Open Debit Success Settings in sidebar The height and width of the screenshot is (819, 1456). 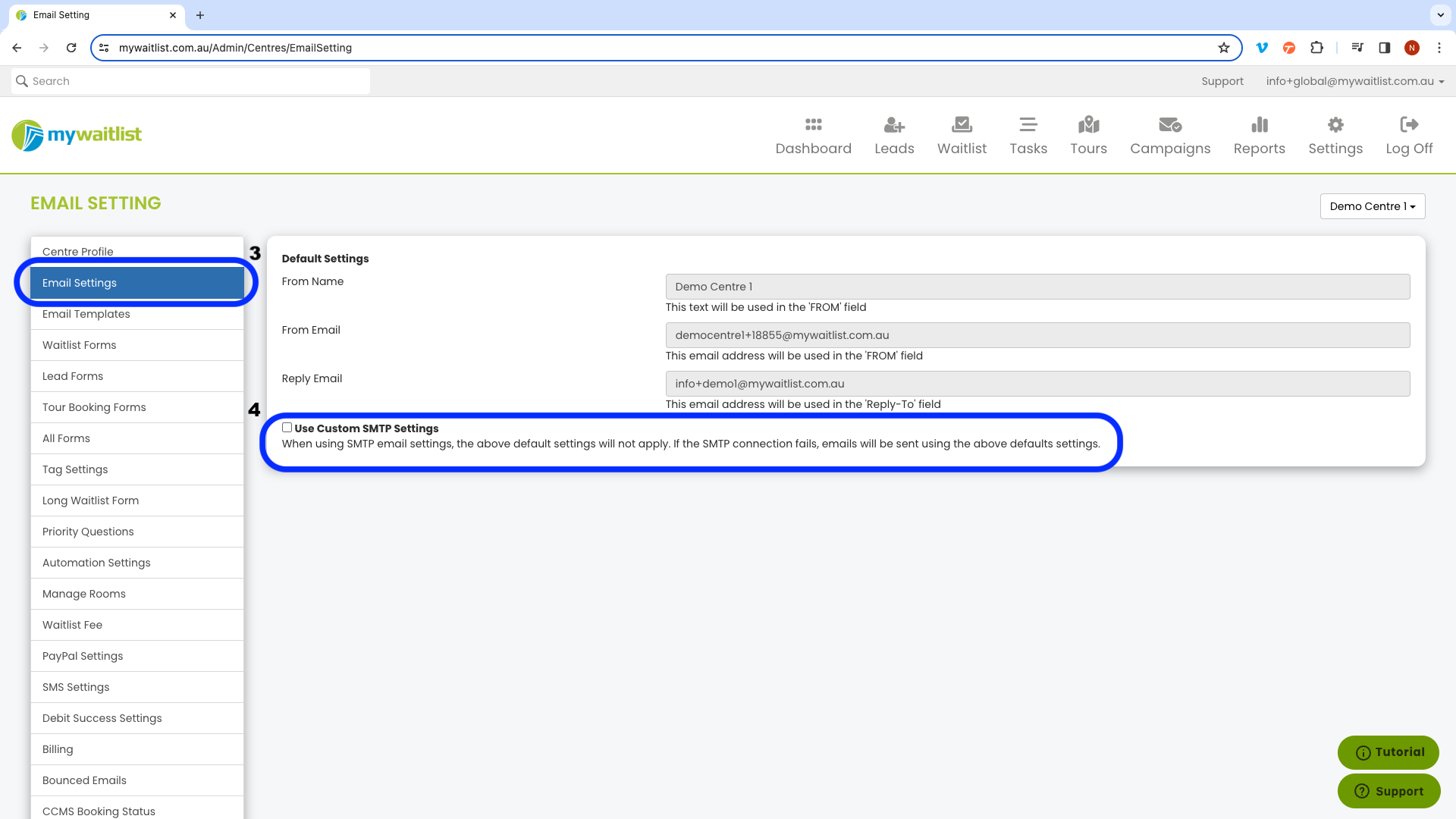point(137,718)
